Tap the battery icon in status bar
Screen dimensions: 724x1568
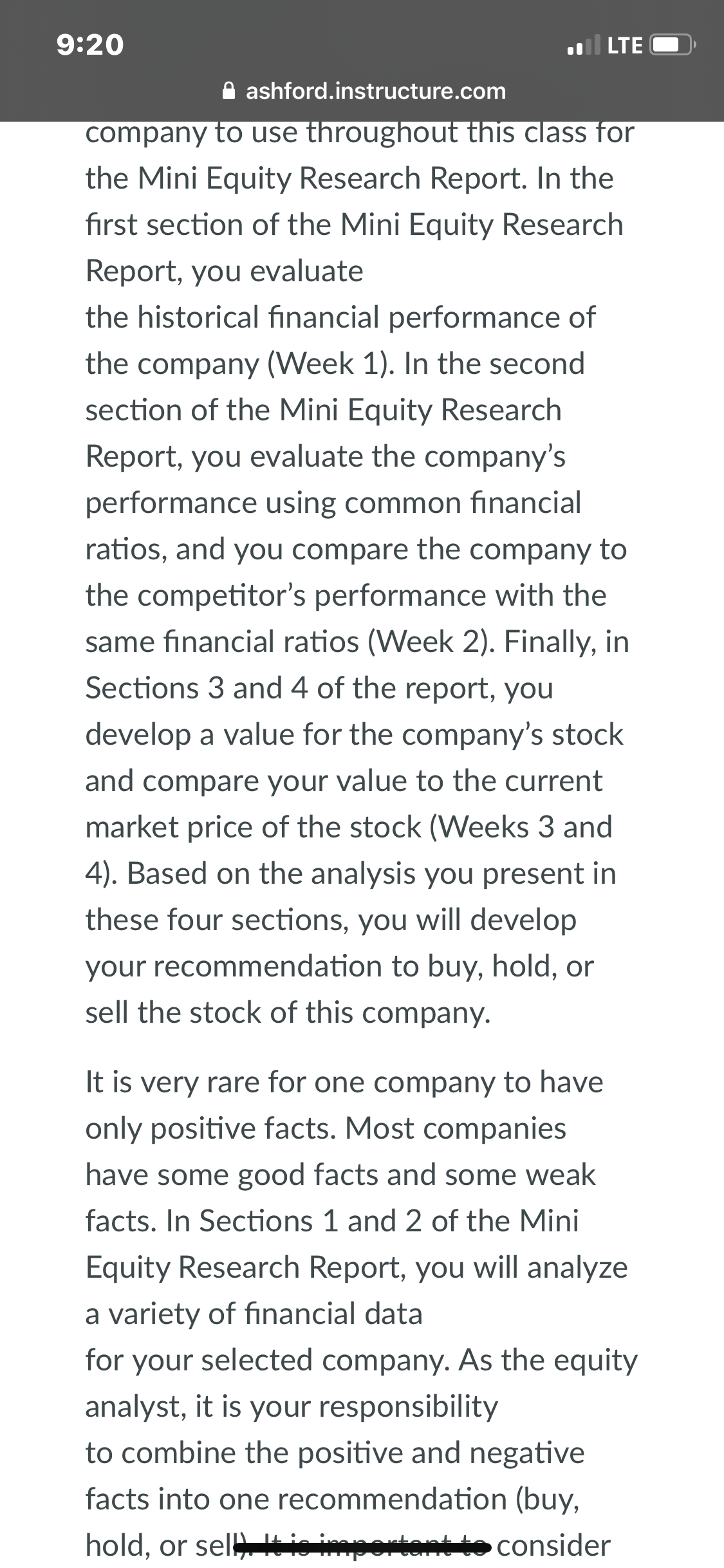point(672,45)
